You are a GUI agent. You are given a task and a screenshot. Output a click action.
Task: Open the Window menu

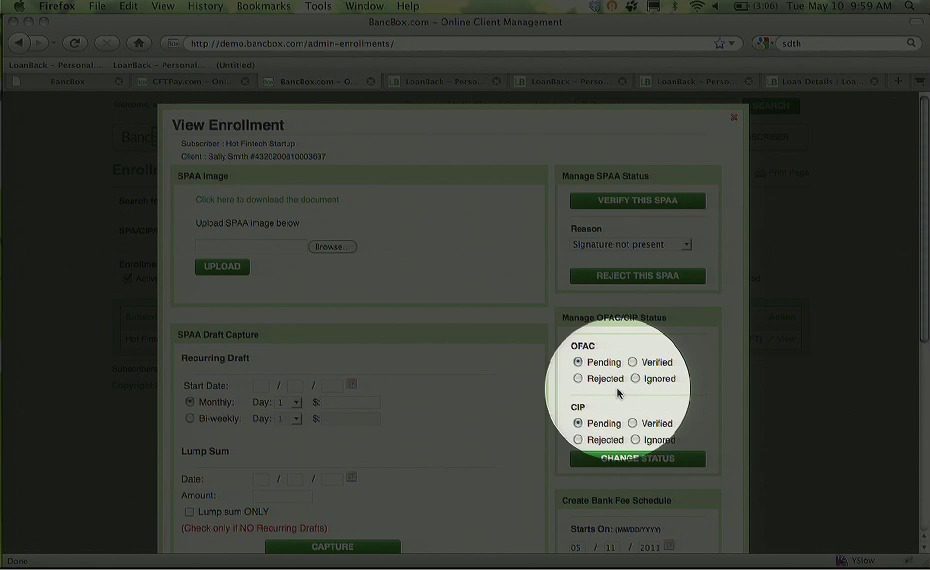(364, 7)
